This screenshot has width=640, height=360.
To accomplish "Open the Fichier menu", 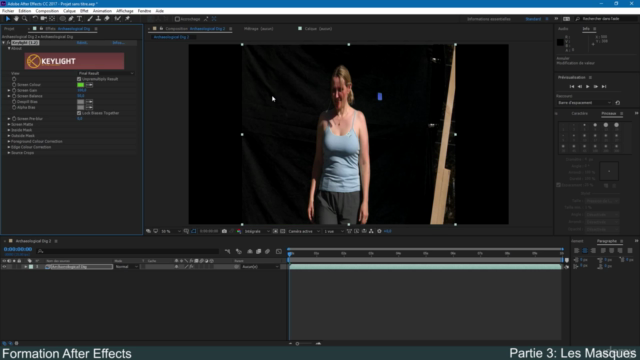I will pyautogui.click(x=8, y=11).
